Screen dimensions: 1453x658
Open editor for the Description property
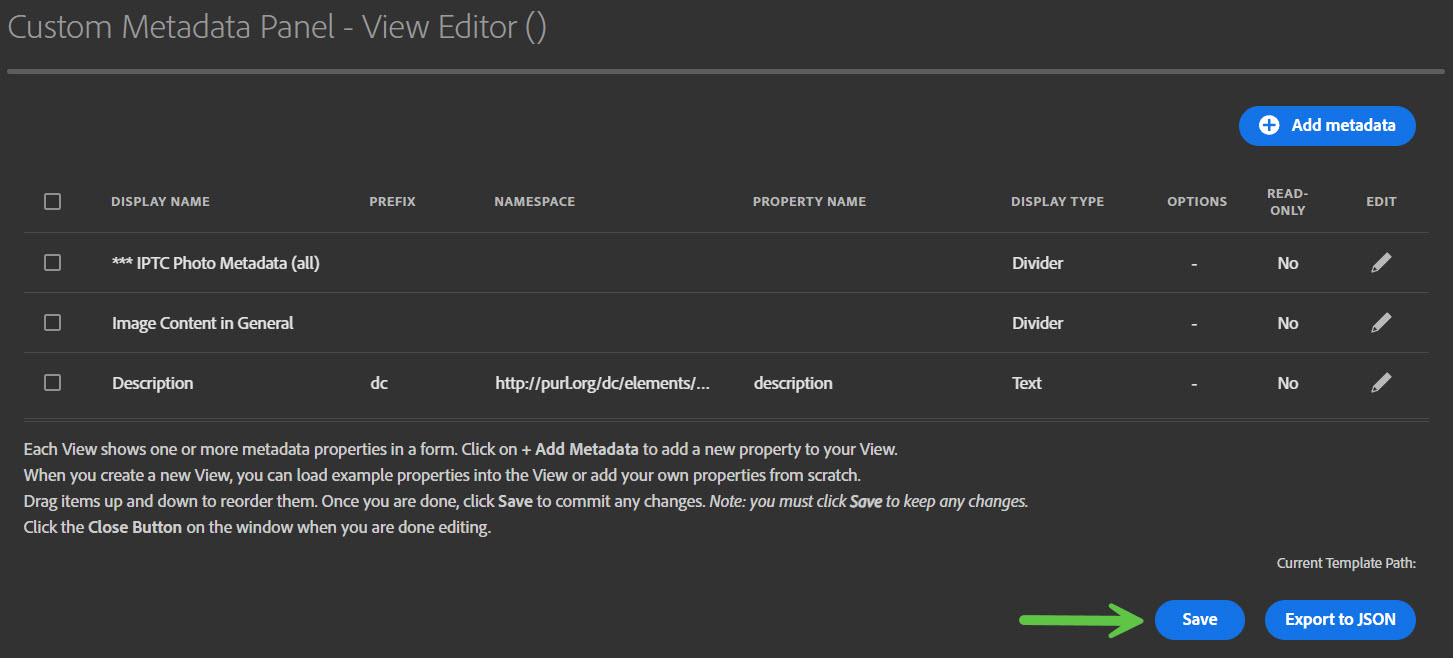point(1381,383)
